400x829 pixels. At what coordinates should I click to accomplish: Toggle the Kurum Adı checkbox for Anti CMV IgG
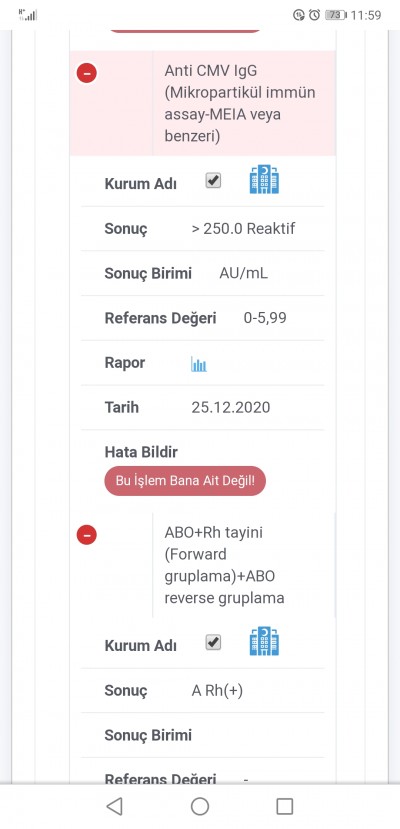pos(213,181)
